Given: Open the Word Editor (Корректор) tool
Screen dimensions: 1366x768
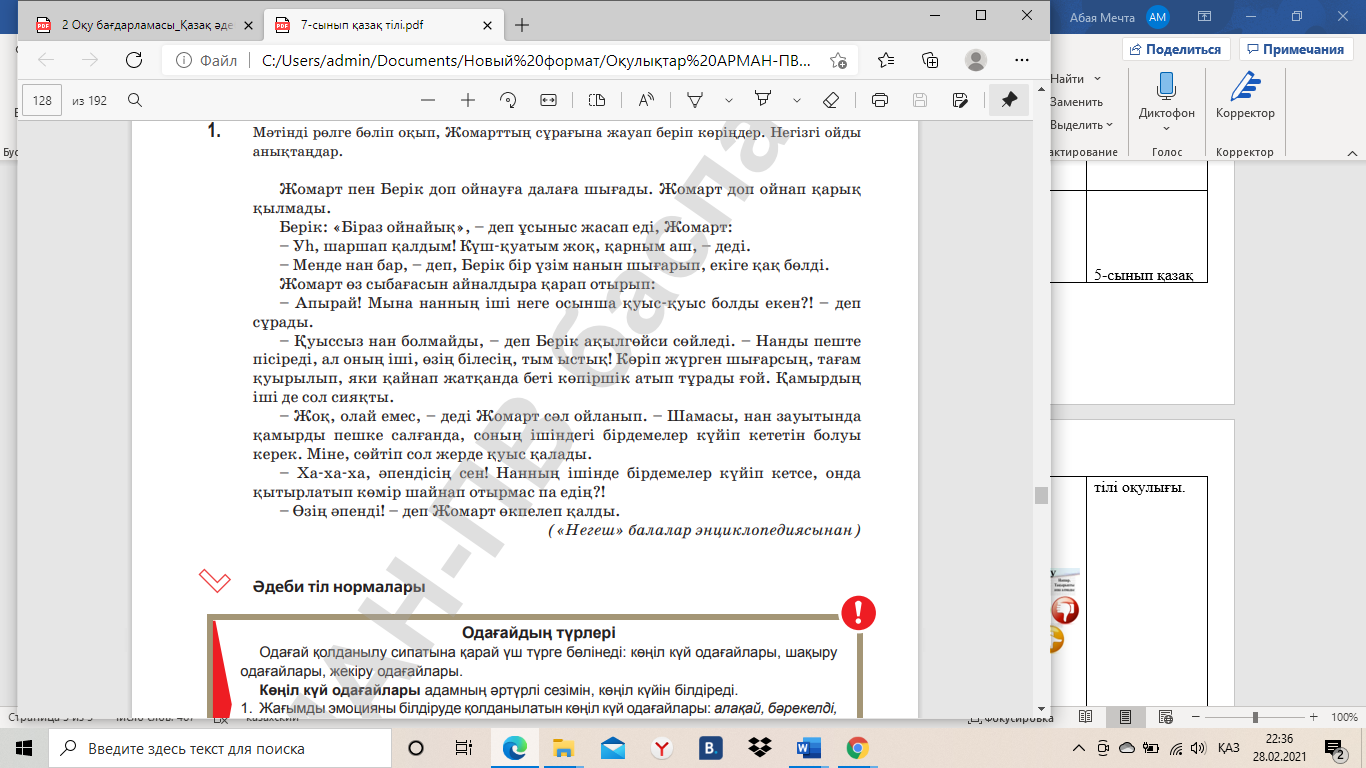Looking at the screenshot, I should [1245, 95].
